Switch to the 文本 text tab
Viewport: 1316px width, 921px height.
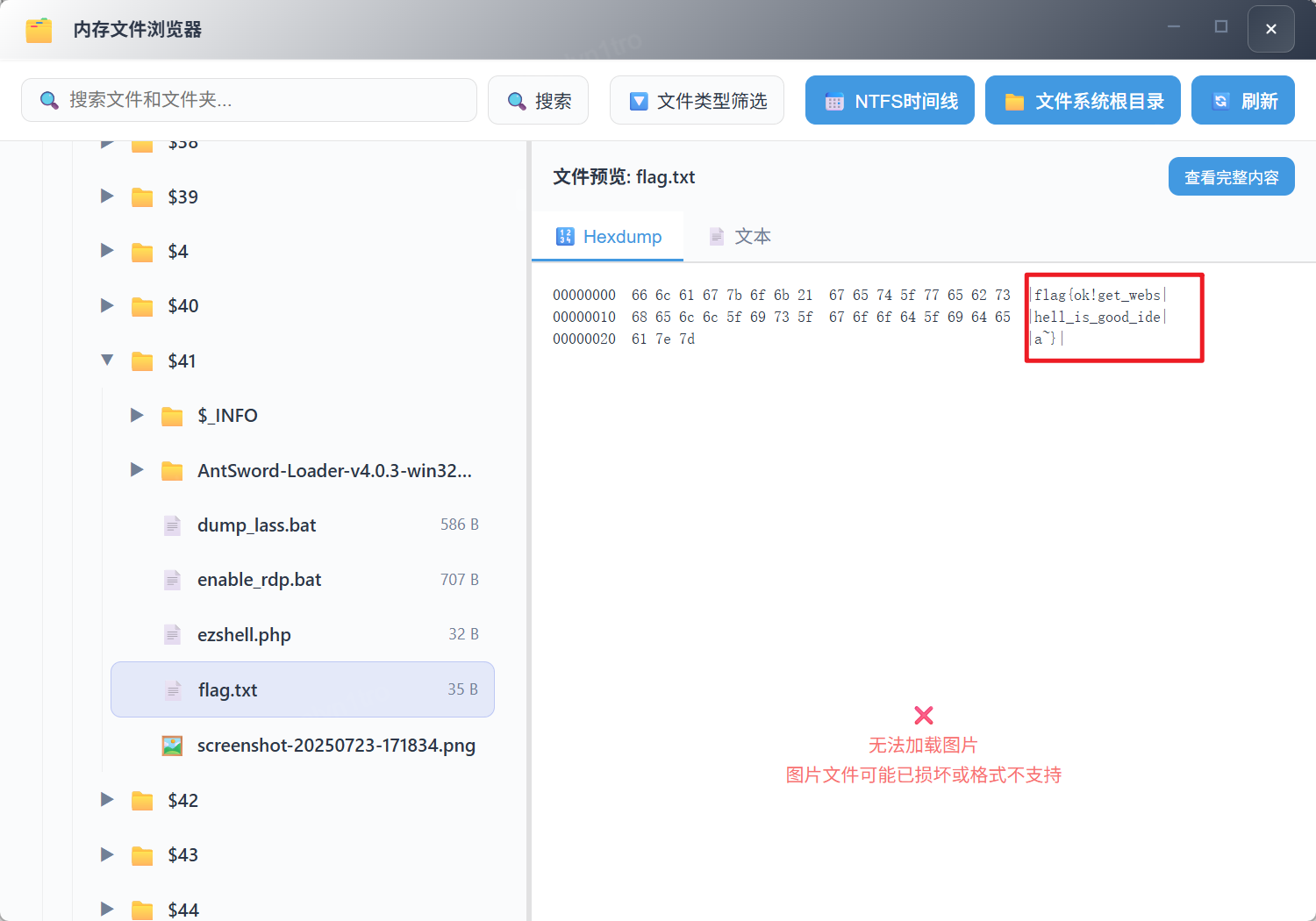click(740, 236)
